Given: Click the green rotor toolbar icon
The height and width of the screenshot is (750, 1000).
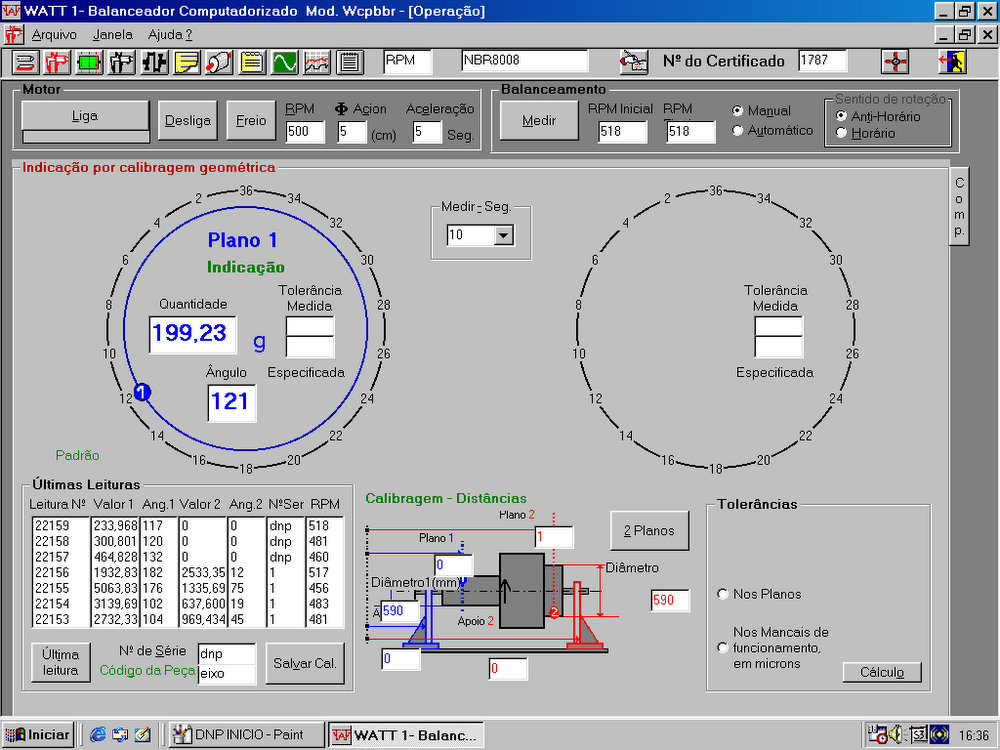Looking at the screenshot, I should point(90,62).
